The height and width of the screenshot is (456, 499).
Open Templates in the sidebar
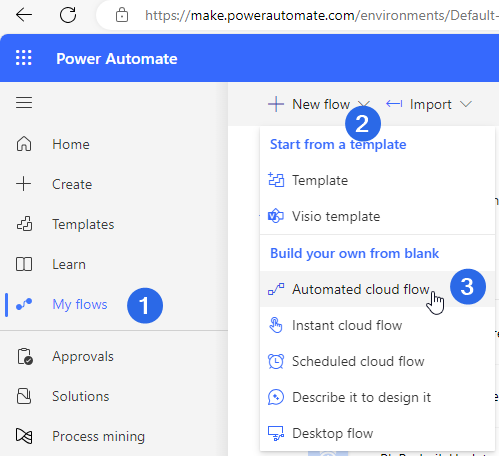click(83, 224)
